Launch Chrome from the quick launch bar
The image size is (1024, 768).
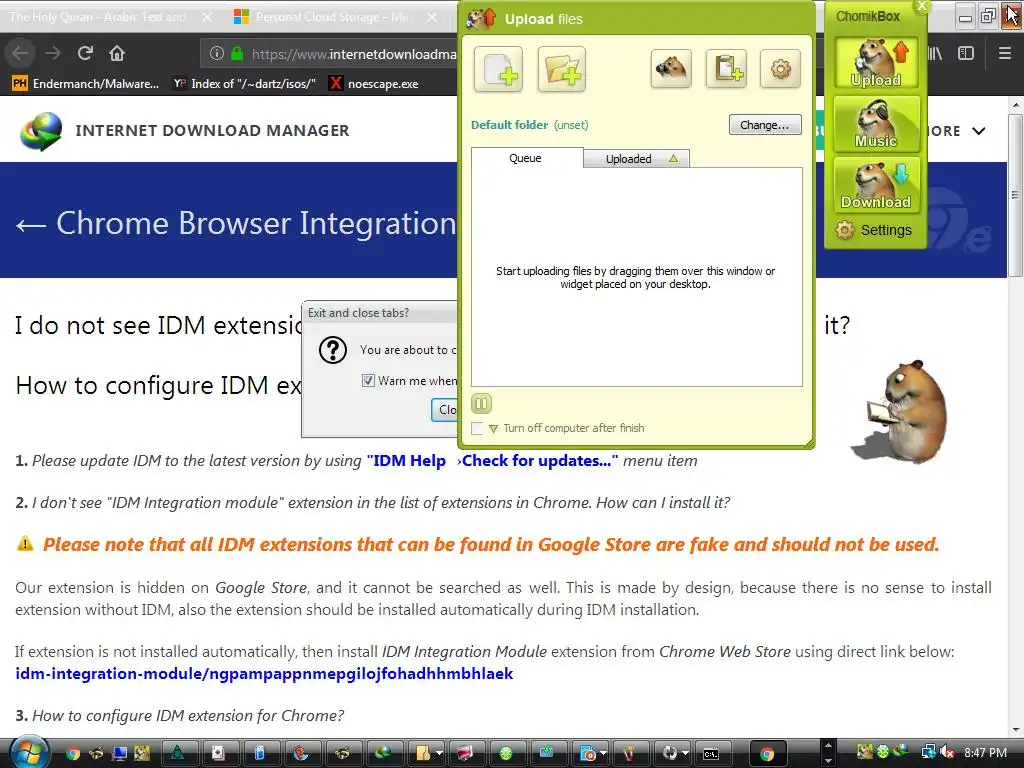coord(72,754)
